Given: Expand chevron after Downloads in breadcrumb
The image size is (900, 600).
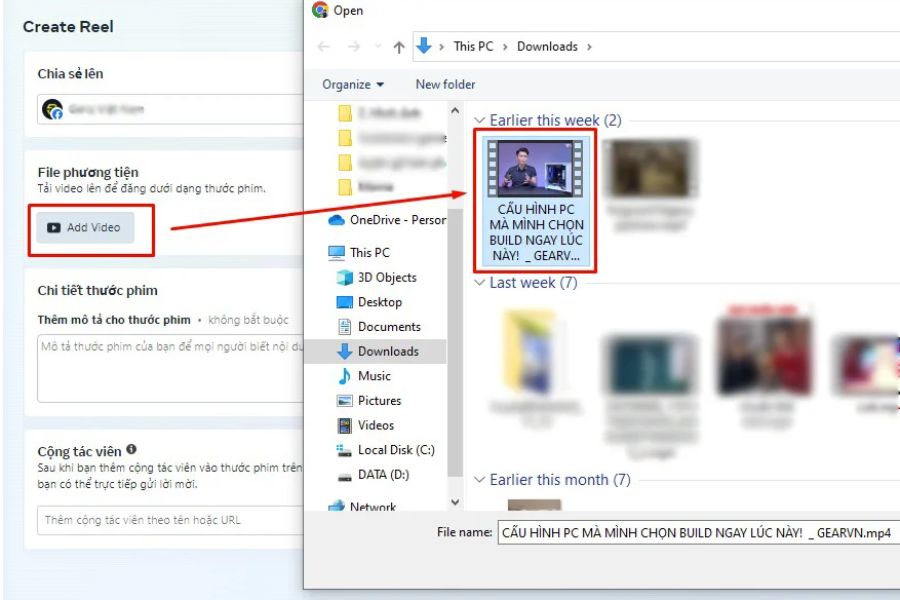Looking at the screenshot, I should pyautogui.click(x=589, y=47).
